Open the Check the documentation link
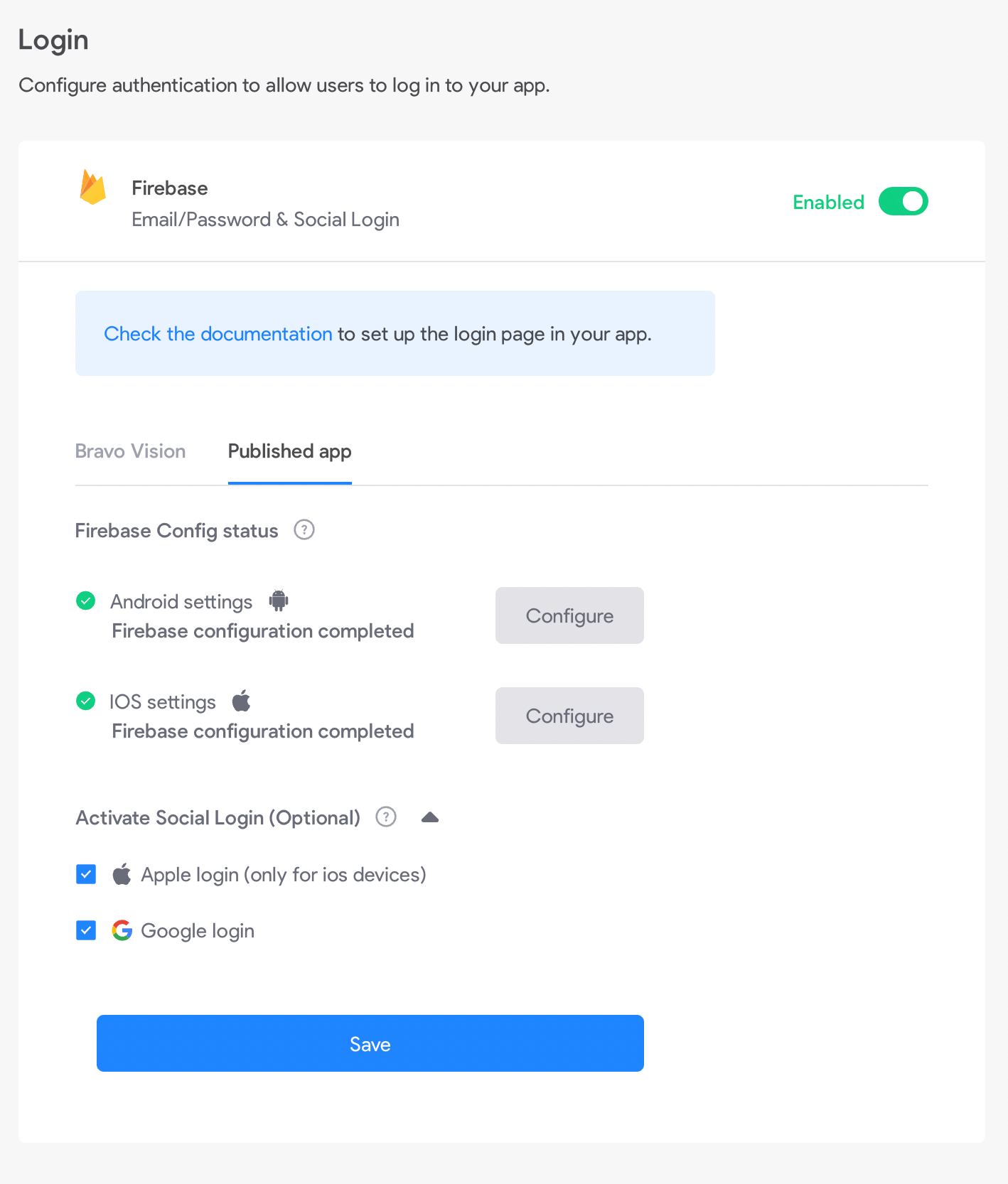This screenshot has width=1008, height=1184. [x=218, y=334]
